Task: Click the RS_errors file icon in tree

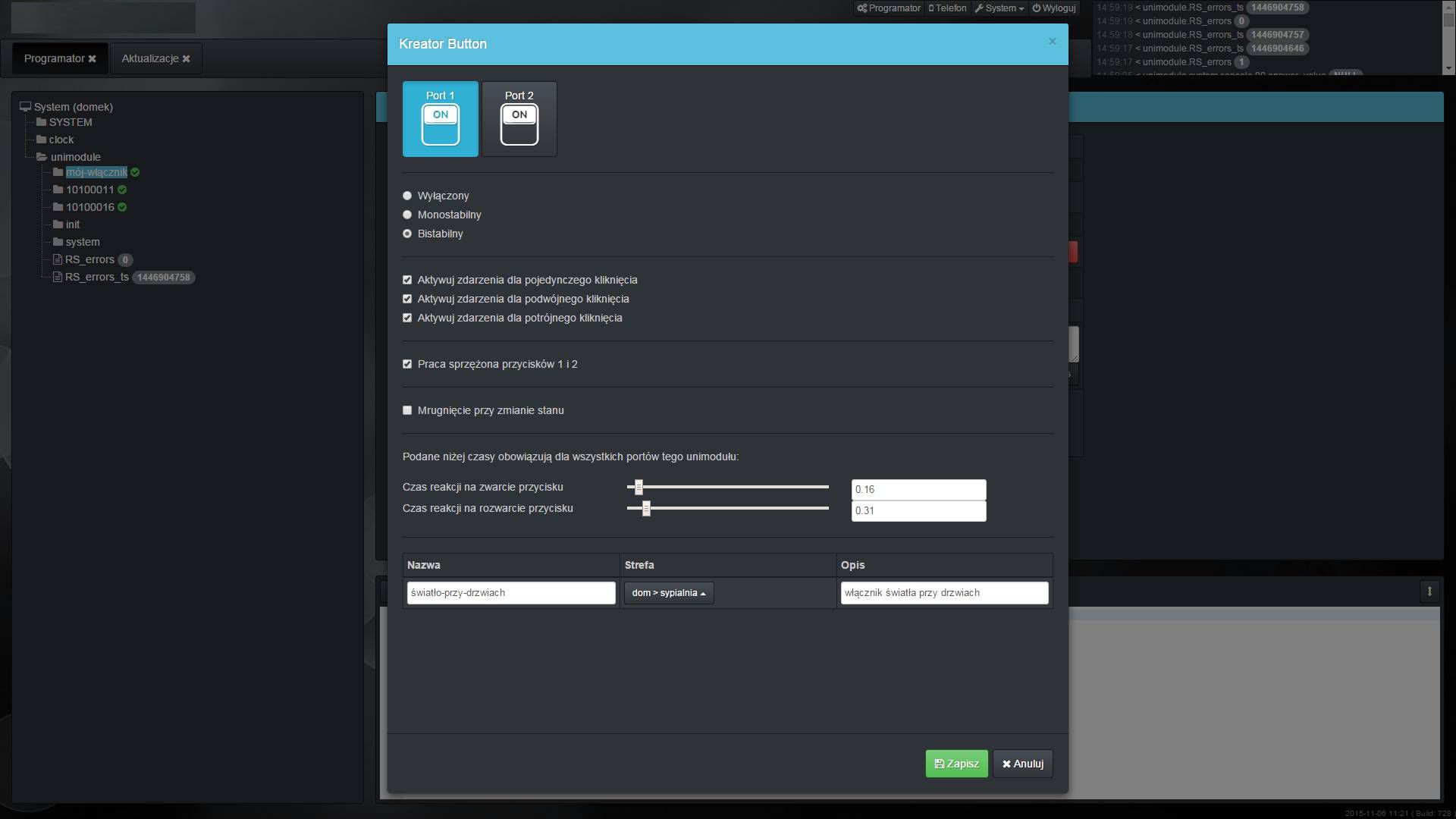Action: 58,259
